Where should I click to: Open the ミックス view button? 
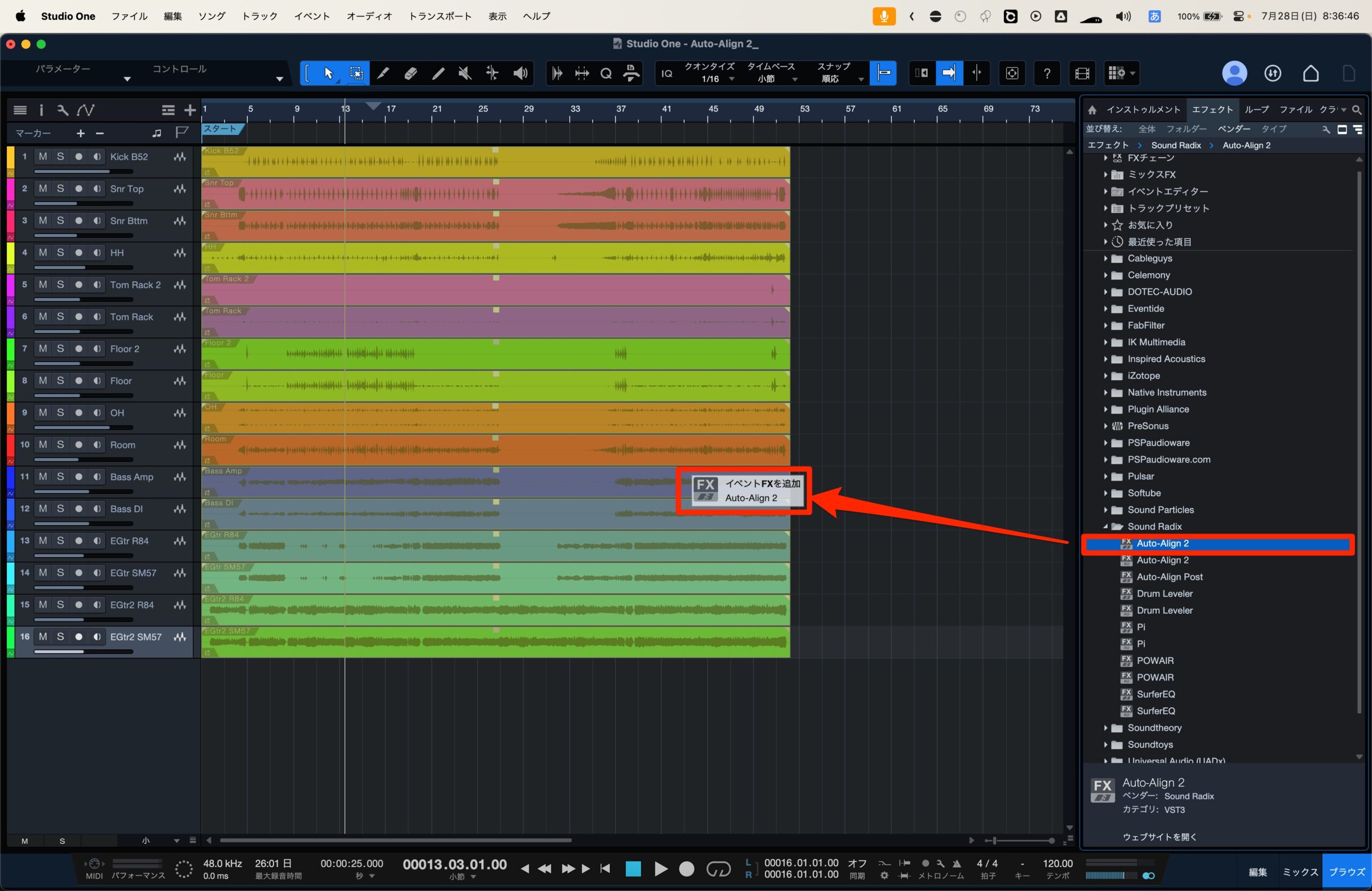click(1300, 872)
